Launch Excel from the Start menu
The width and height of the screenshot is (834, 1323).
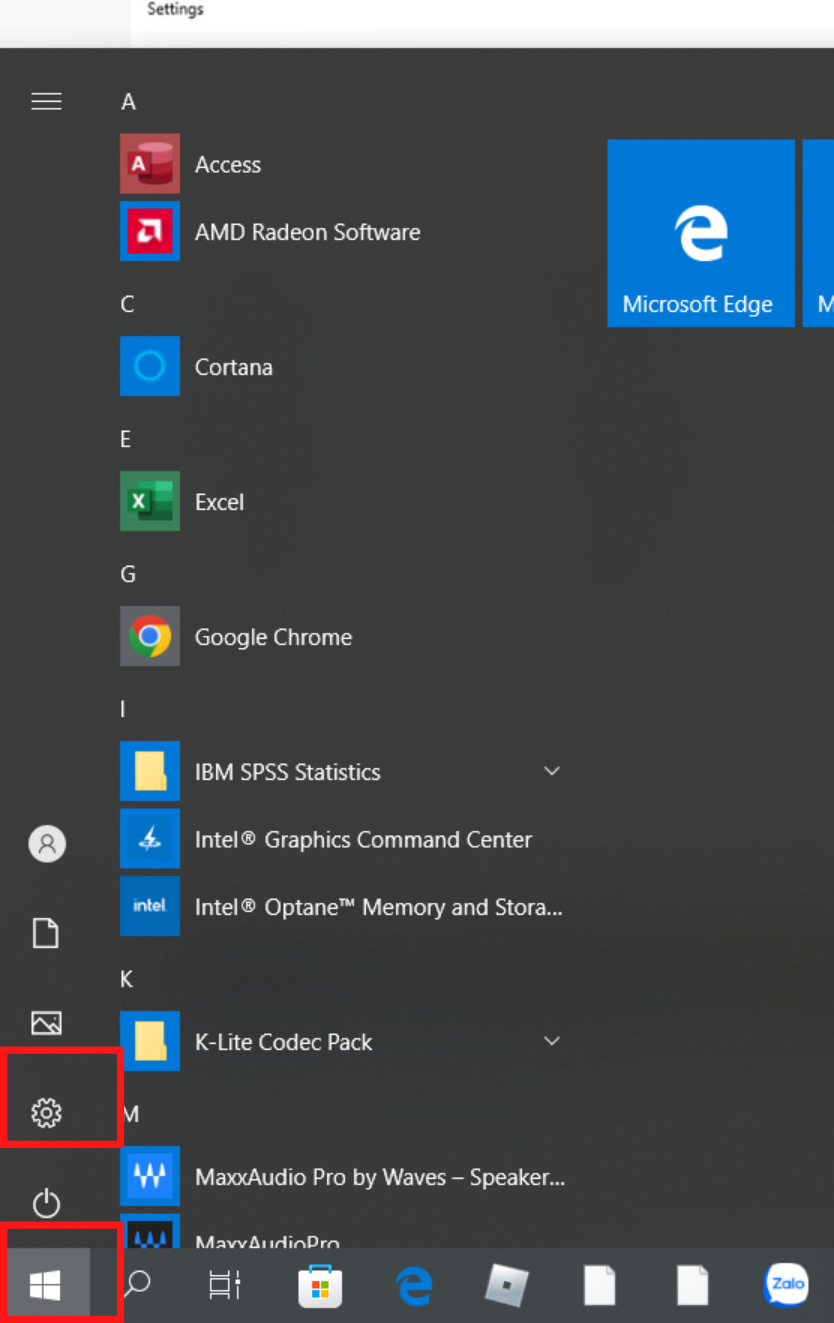pos(340,501)
